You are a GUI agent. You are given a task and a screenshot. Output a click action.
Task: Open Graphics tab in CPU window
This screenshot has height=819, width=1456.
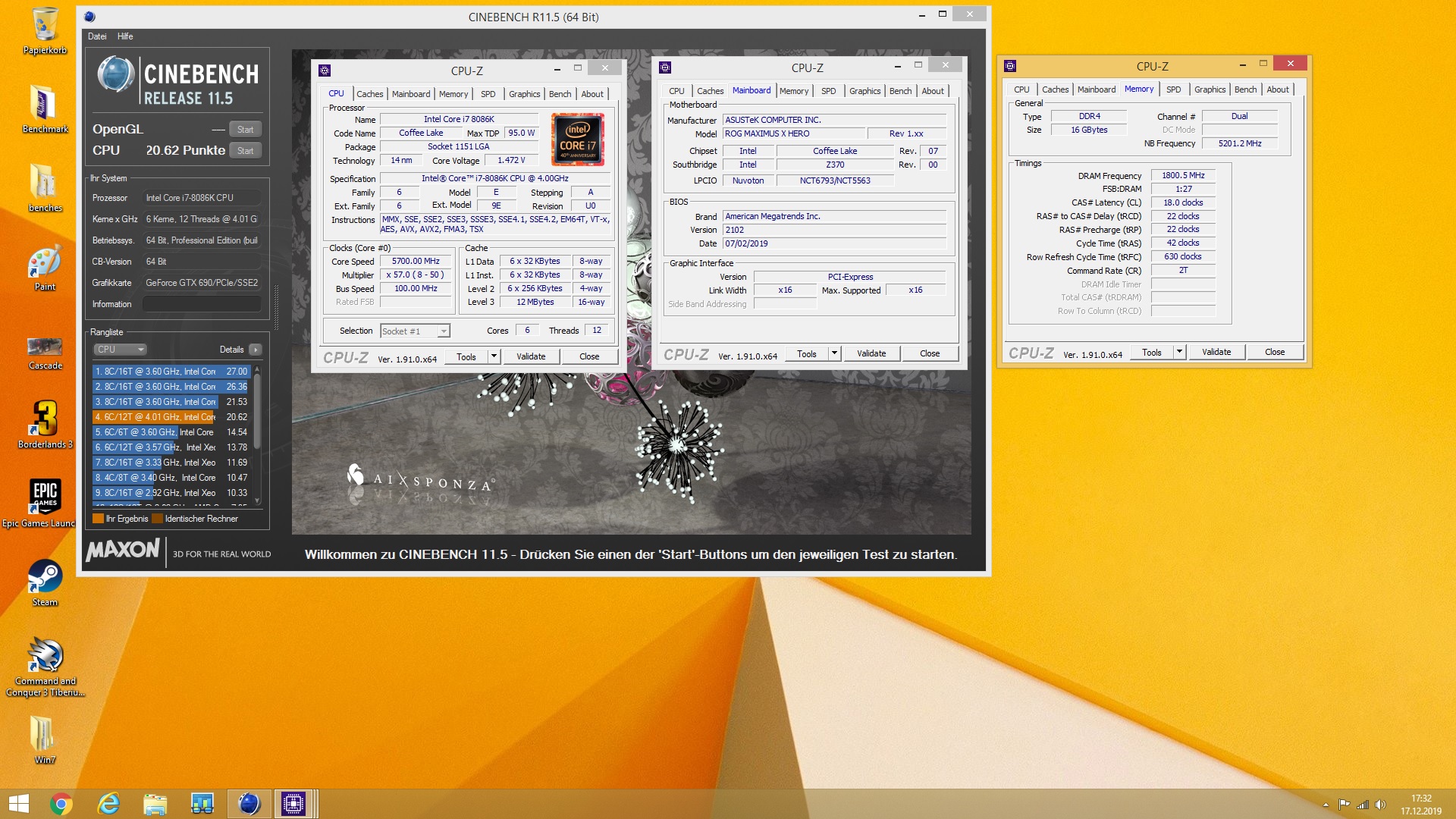pos(524,94)
